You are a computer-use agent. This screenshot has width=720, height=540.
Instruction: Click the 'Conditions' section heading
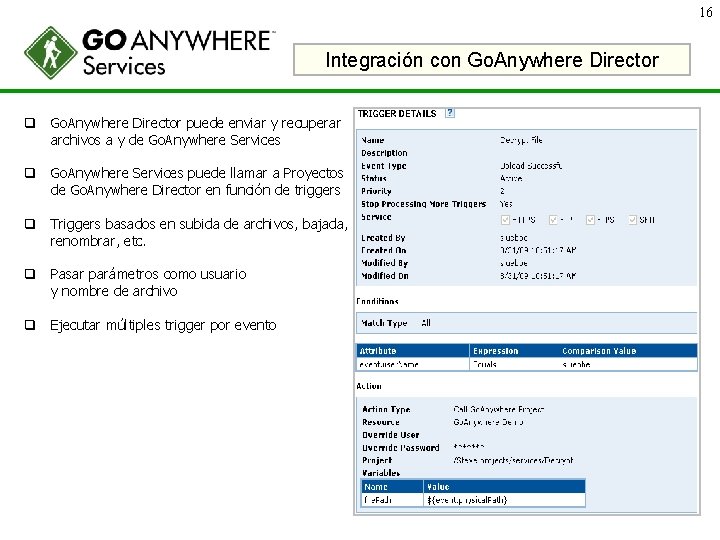[377, 301]
